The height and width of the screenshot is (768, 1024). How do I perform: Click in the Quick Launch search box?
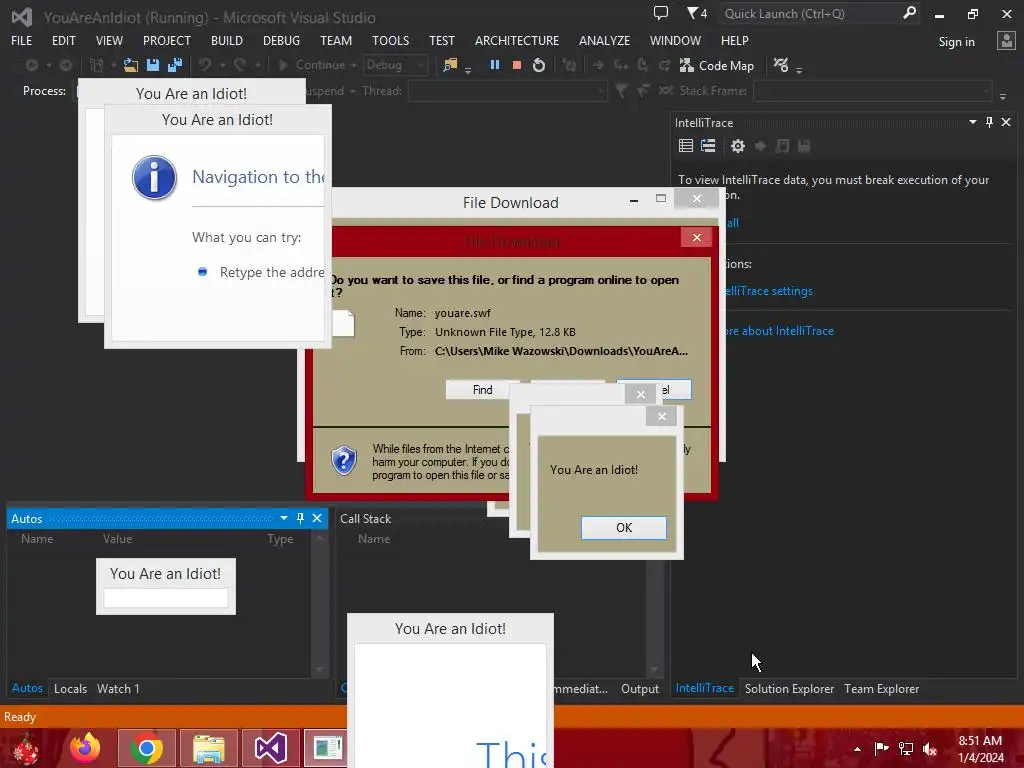coord(810,14)
